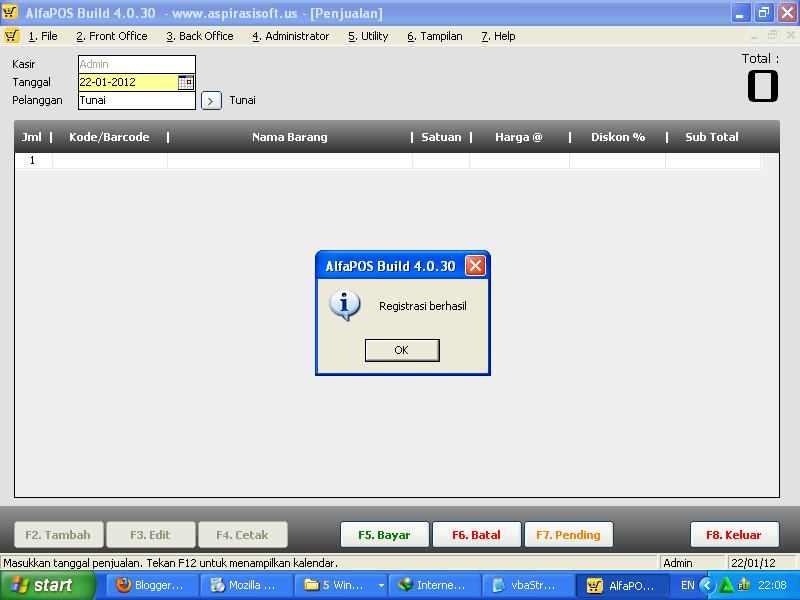Expand hidden system tray icons arrow

click(x=707, y=585)
